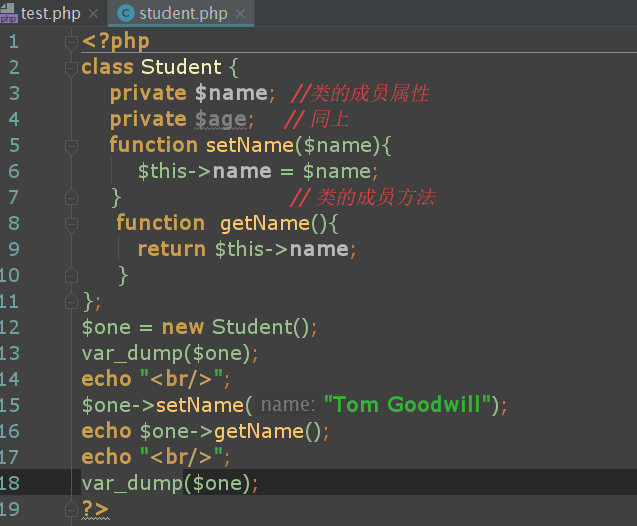This screenshot has width=637, height=526.
Task: Click the class icon on student.php tab
Action: [126, 13]
